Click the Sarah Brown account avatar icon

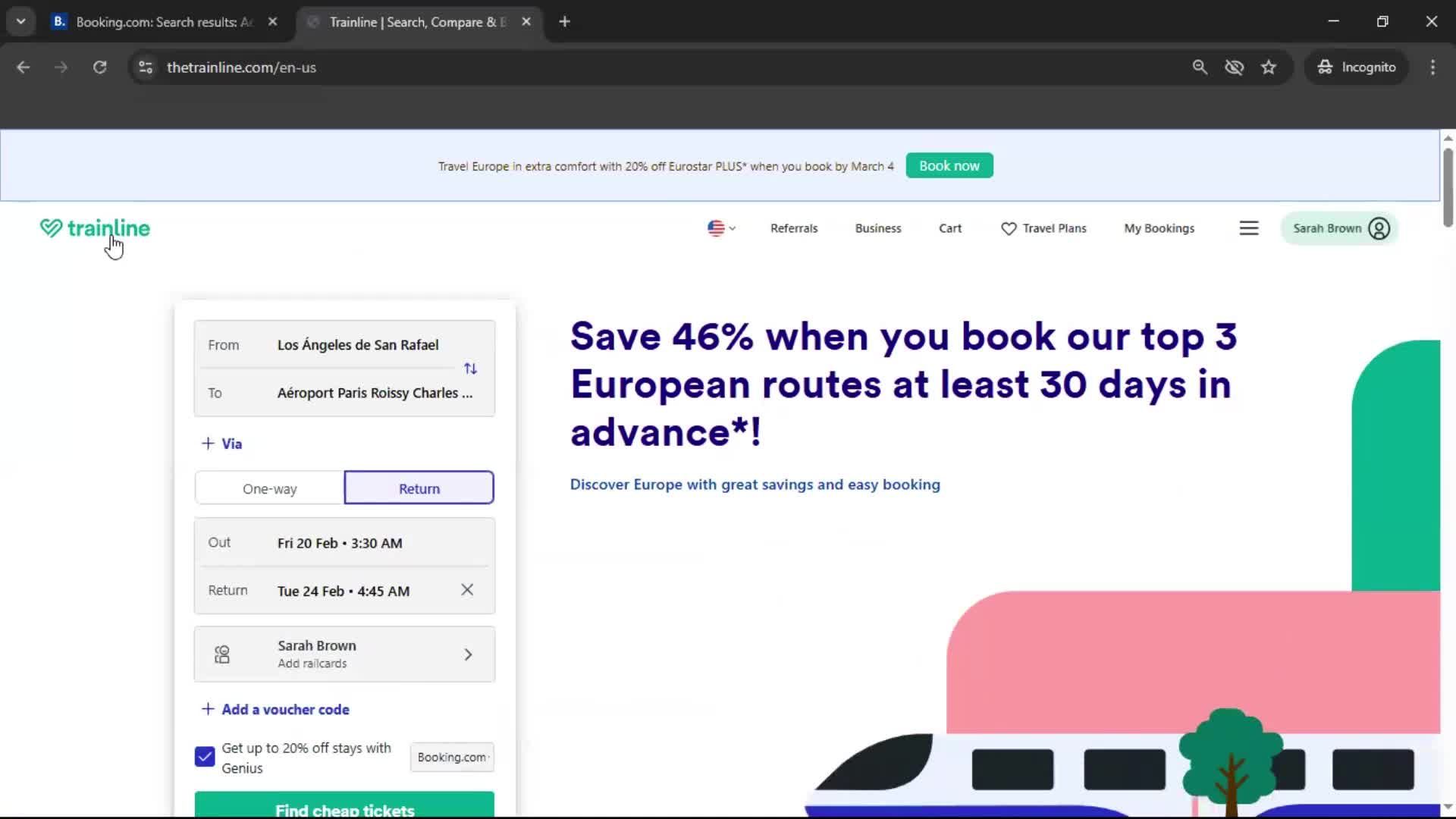(1379, 227)
